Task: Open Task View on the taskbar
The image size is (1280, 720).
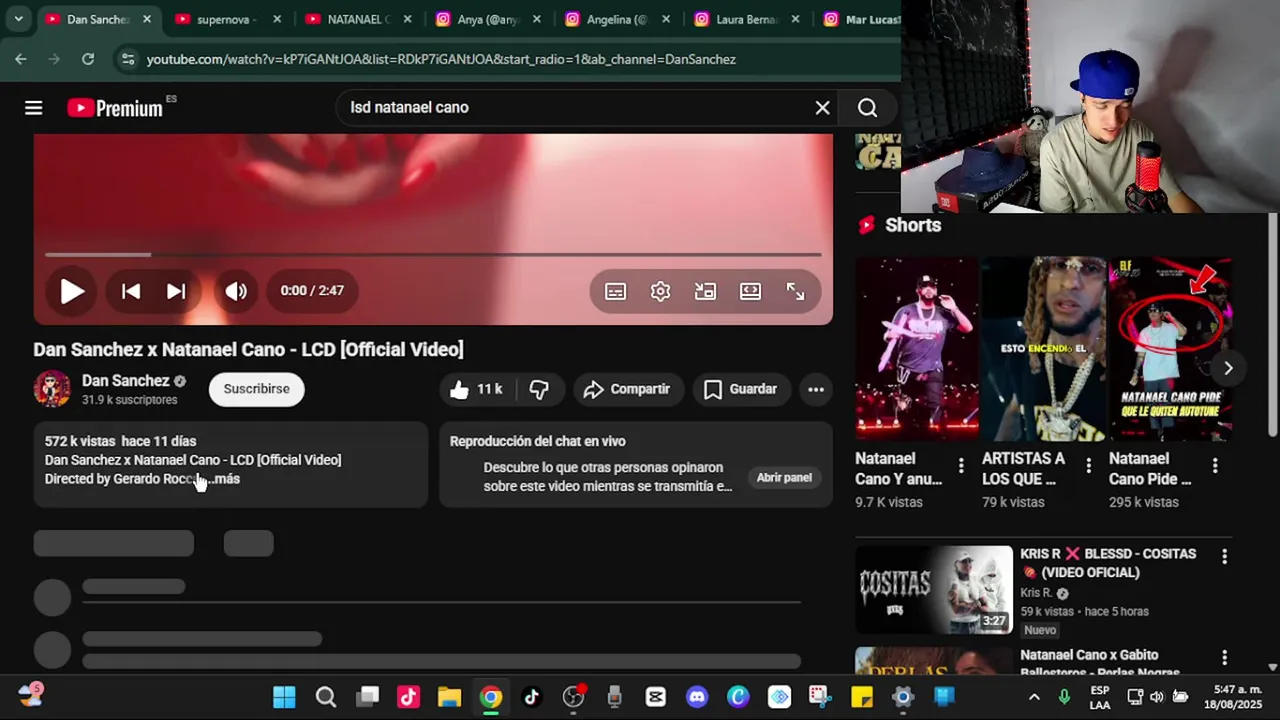Action: [x=368, y=697]
